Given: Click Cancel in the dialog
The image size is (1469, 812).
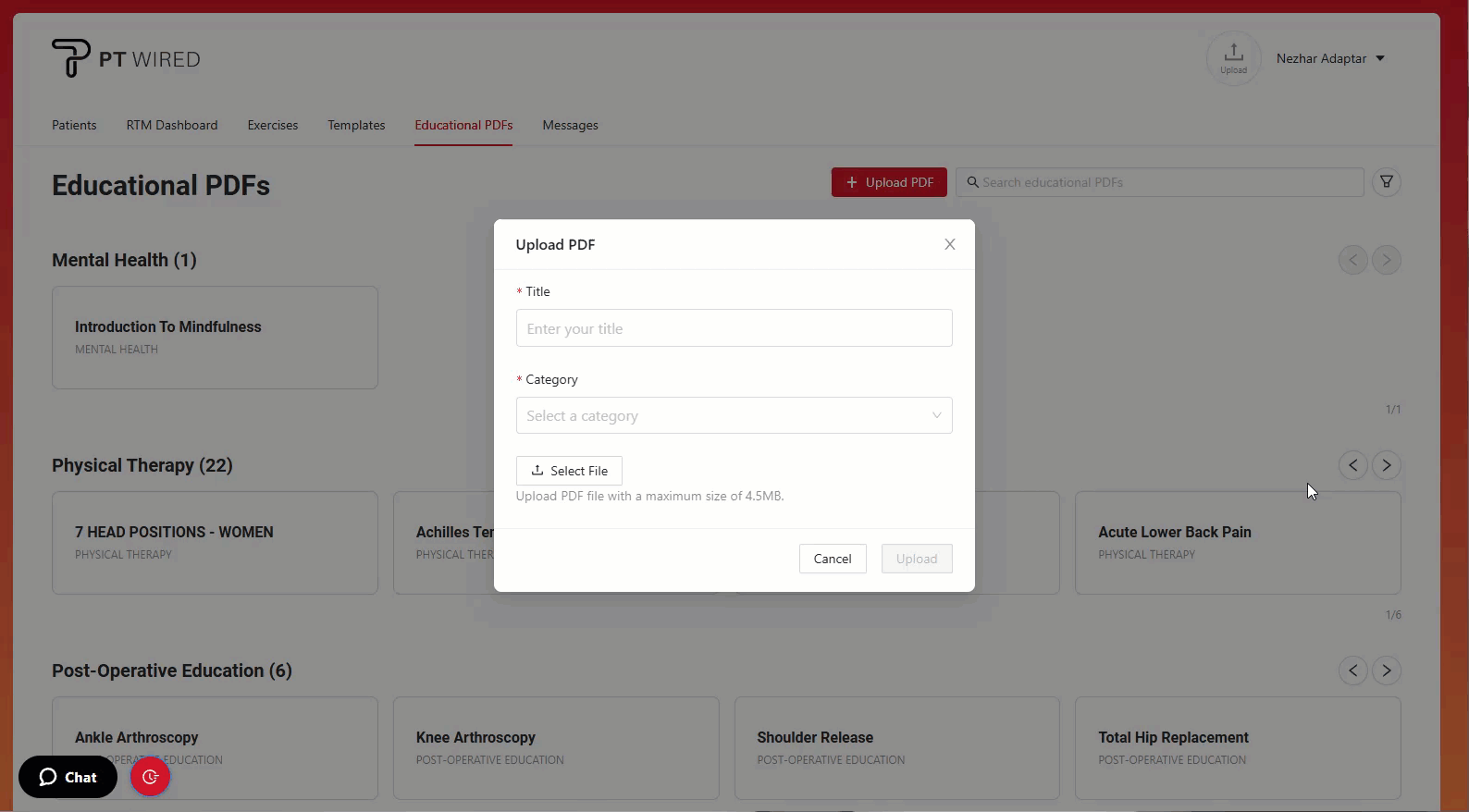Looking at the screenshot, I should [833, 559].
